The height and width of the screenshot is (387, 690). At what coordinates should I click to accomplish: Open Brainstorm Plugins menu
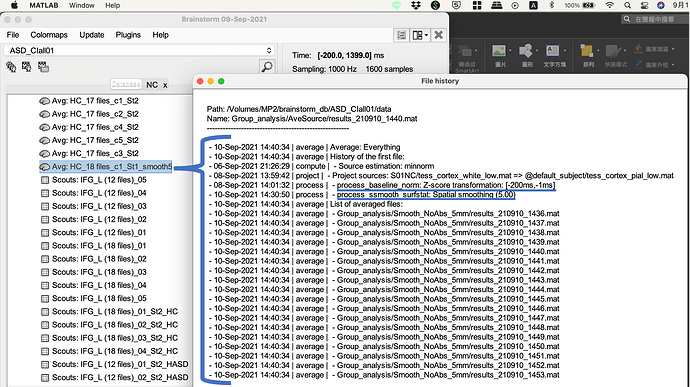point(128,35)
